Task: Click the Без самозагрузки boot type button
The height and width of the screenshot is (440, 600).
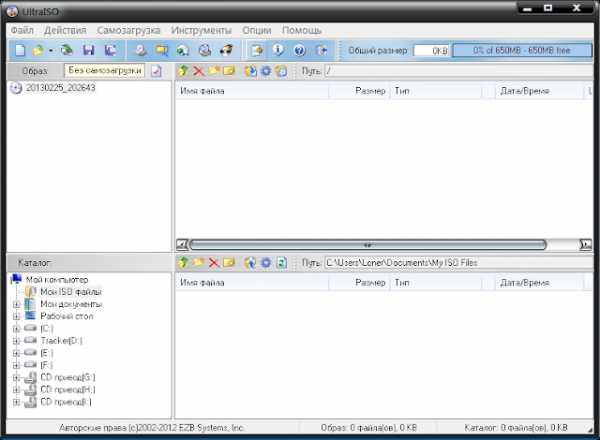Action: click(x=104, y=71)
